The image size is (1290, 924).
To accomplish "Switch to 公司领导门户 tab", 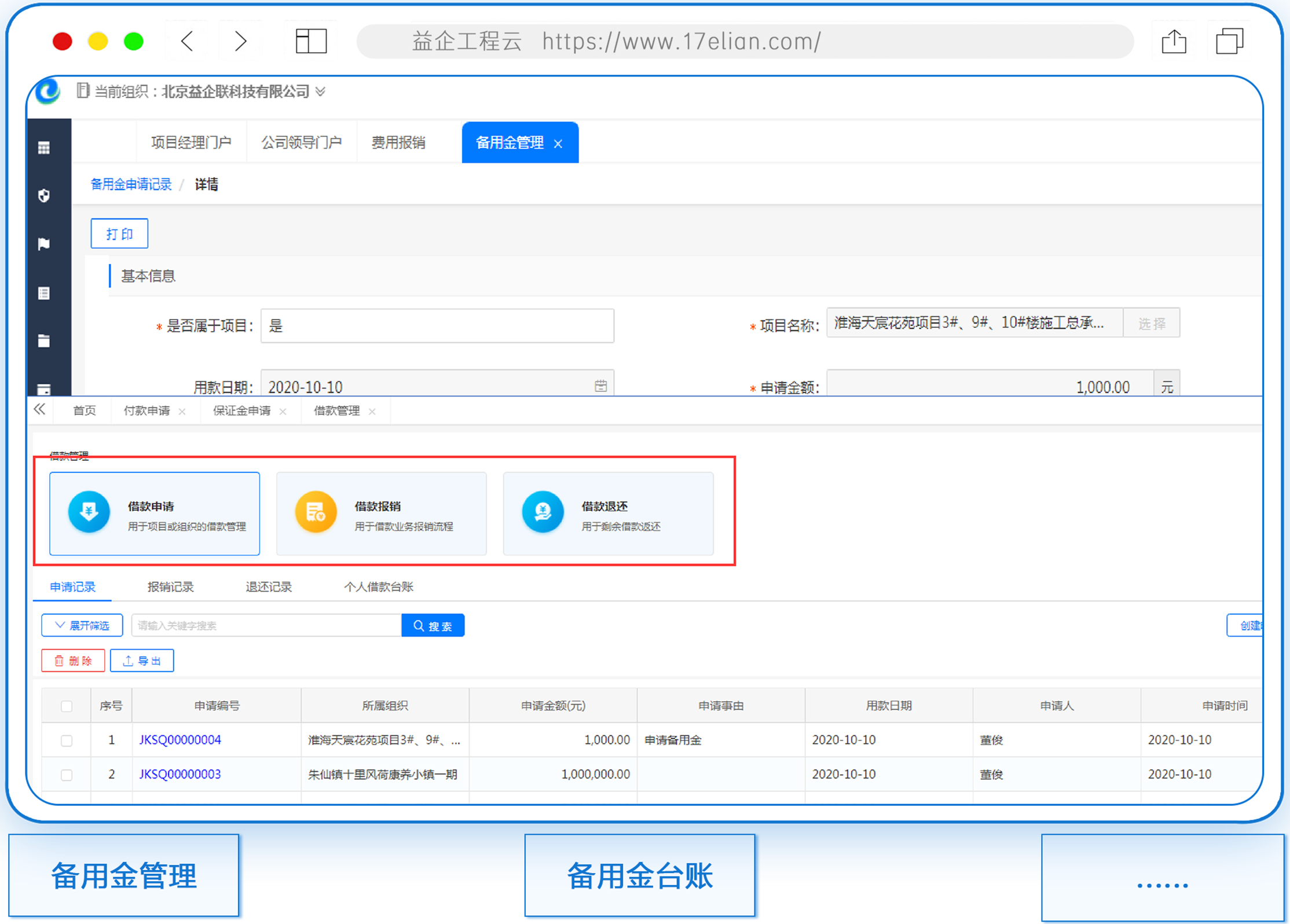I will [301, 142].
